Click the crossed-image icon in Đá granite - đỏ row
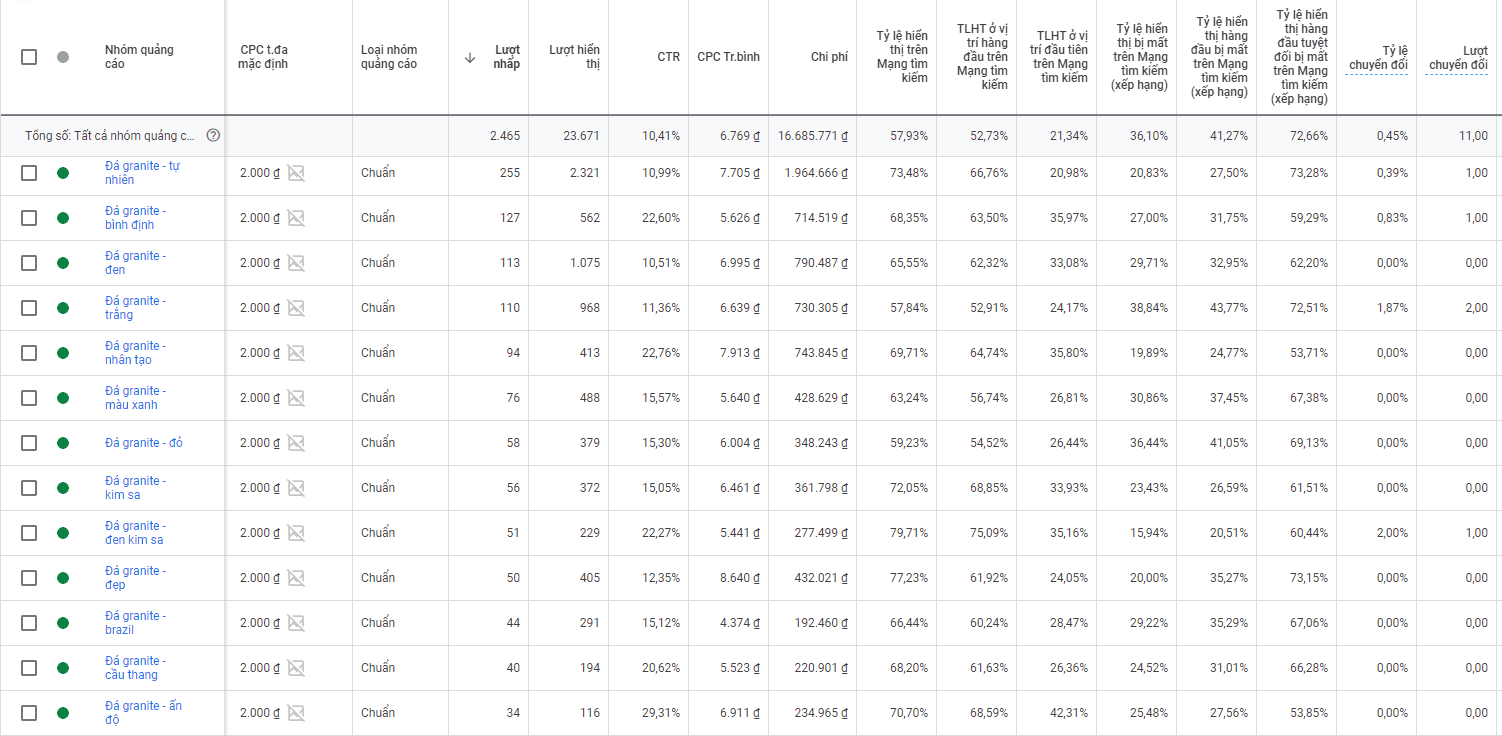1502x736 pixels. tap(296, 443)
